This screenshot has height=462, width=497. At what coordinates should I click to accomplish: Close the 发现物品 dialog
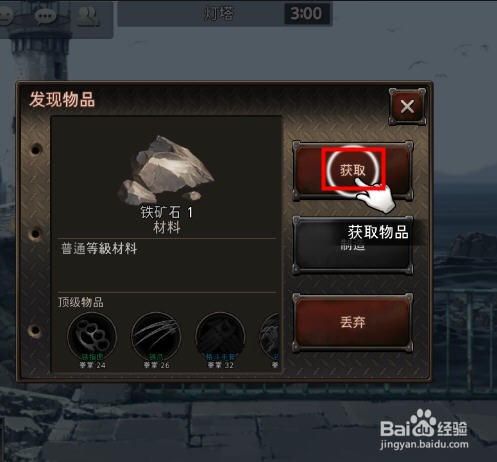(407, 107)
